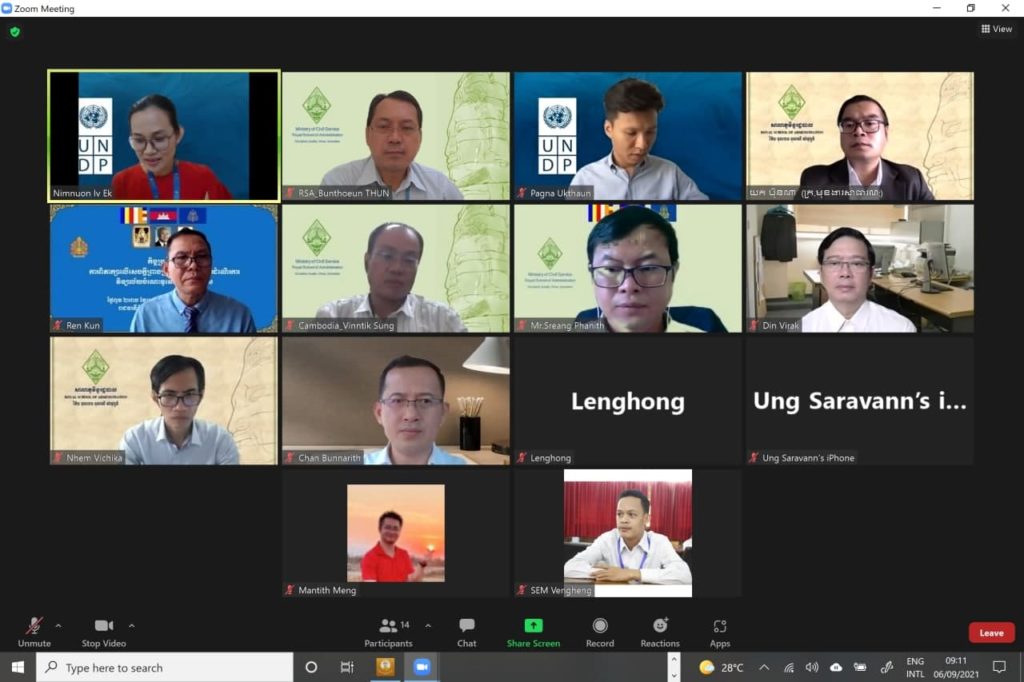Open Windows Task View
This screenshot has height=682, width=1024.
(347, 667)
